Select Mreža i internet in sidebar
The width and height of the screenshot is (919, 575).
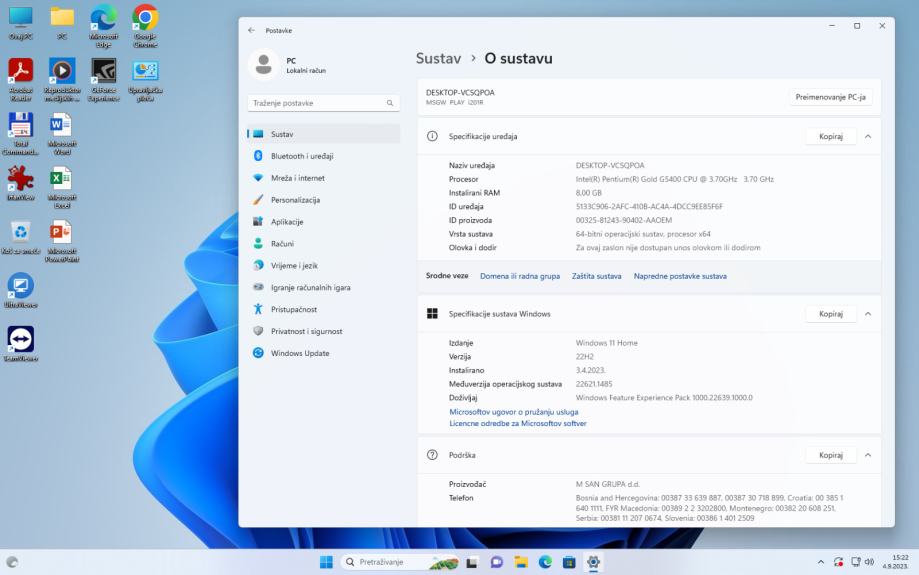pos(297,178)
